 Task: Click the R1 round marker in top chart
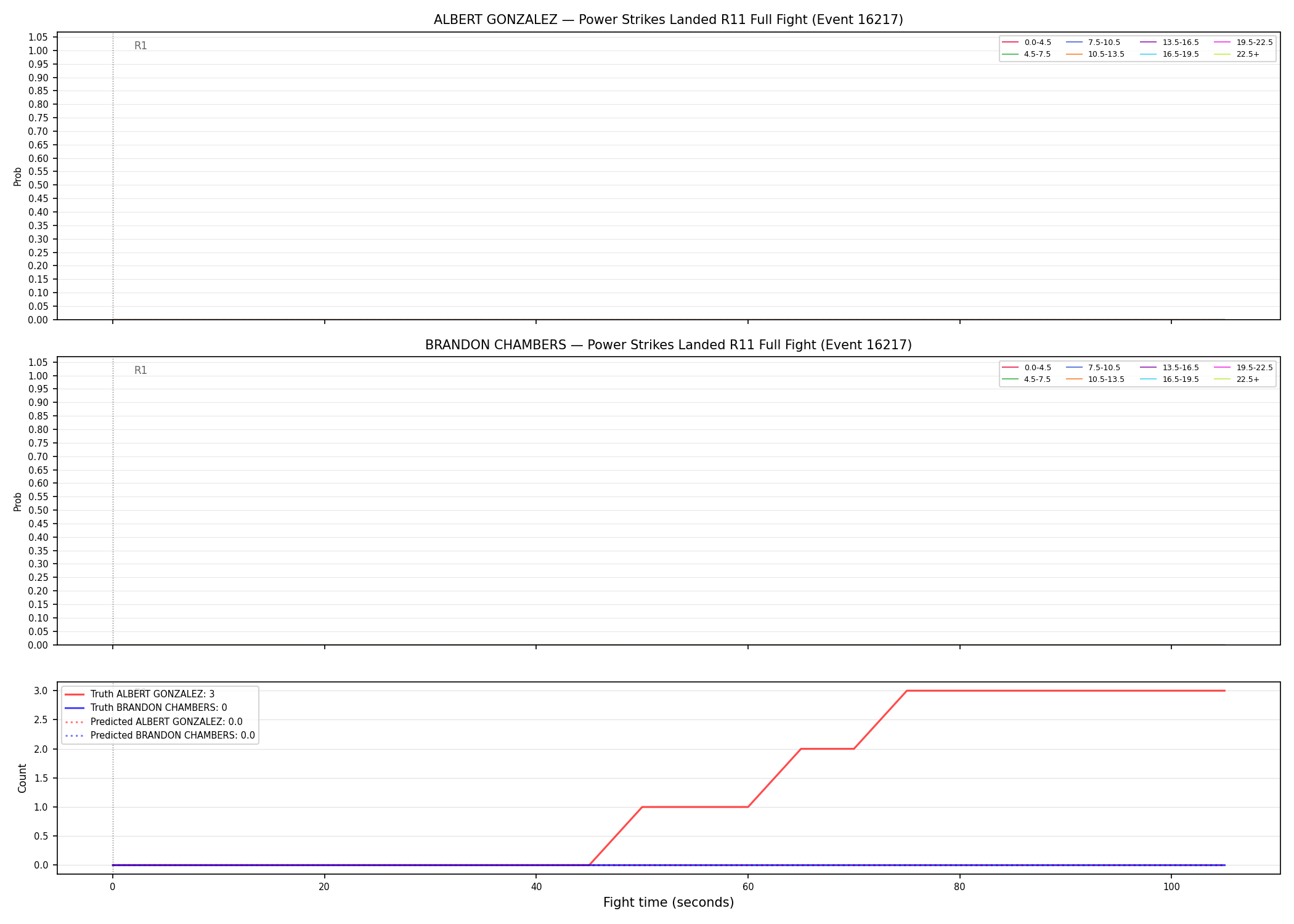(140, 46)
